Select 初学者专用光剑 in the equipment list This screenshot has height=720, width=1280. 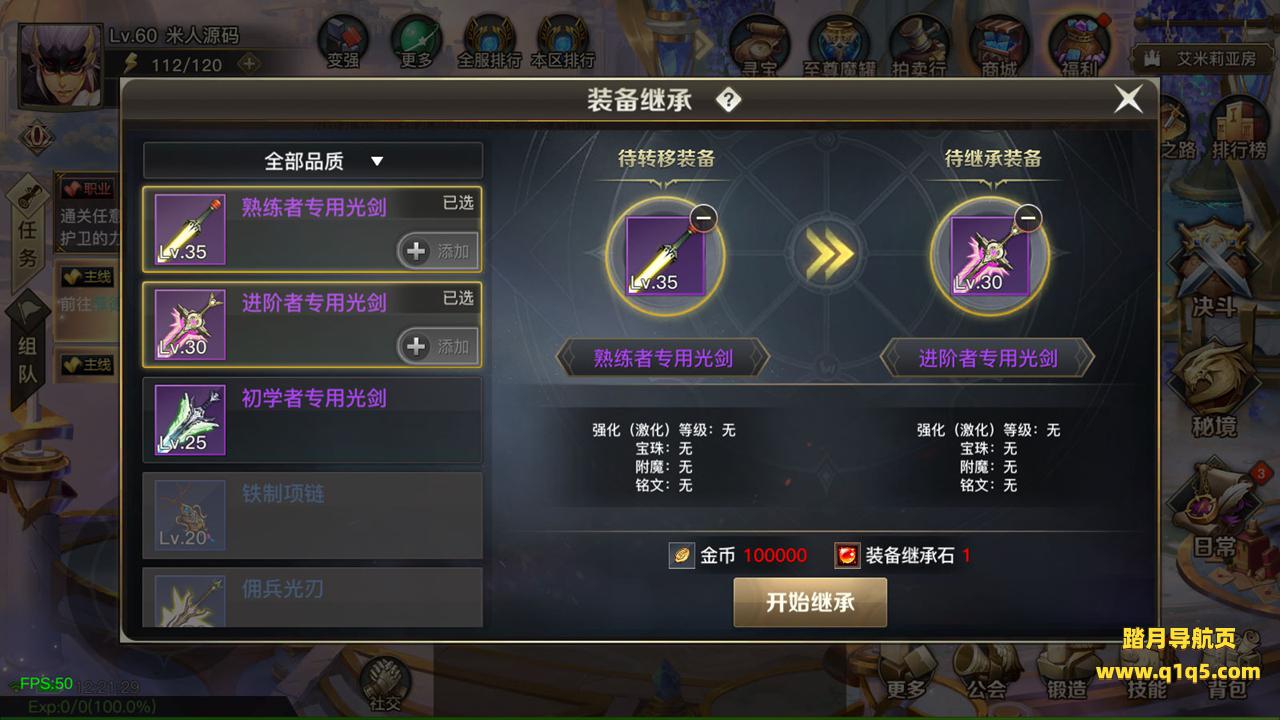(313, 420)
